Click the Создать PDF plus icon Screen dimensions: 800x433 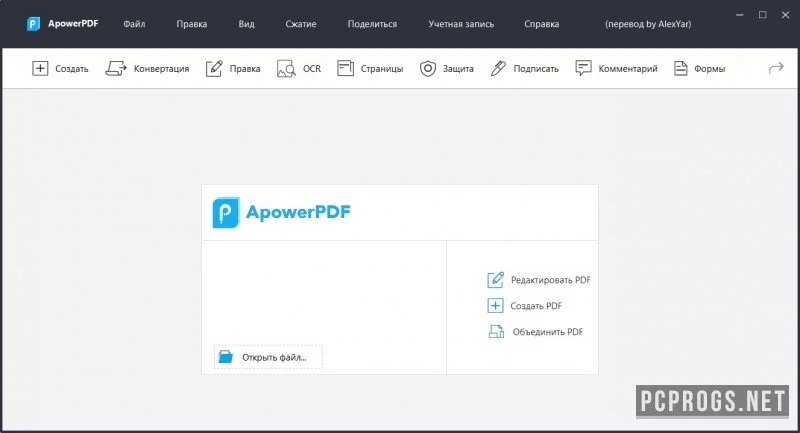(495, 305)
